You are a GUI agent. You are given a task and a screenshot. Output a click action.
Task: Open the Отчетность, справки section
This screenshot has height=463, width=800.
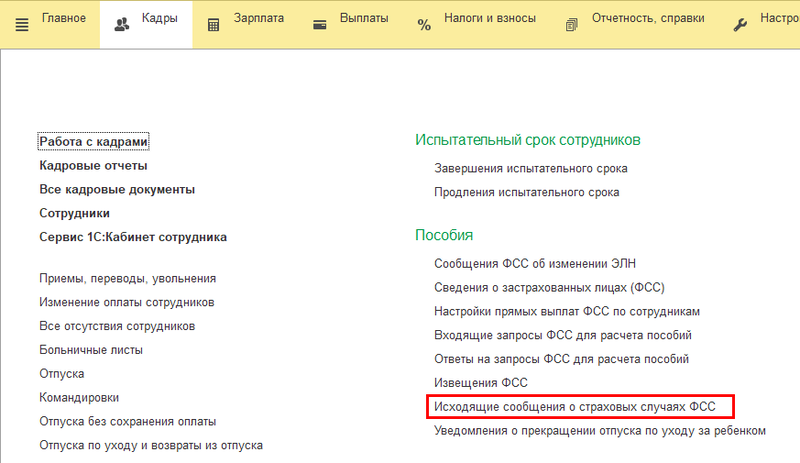648,18
